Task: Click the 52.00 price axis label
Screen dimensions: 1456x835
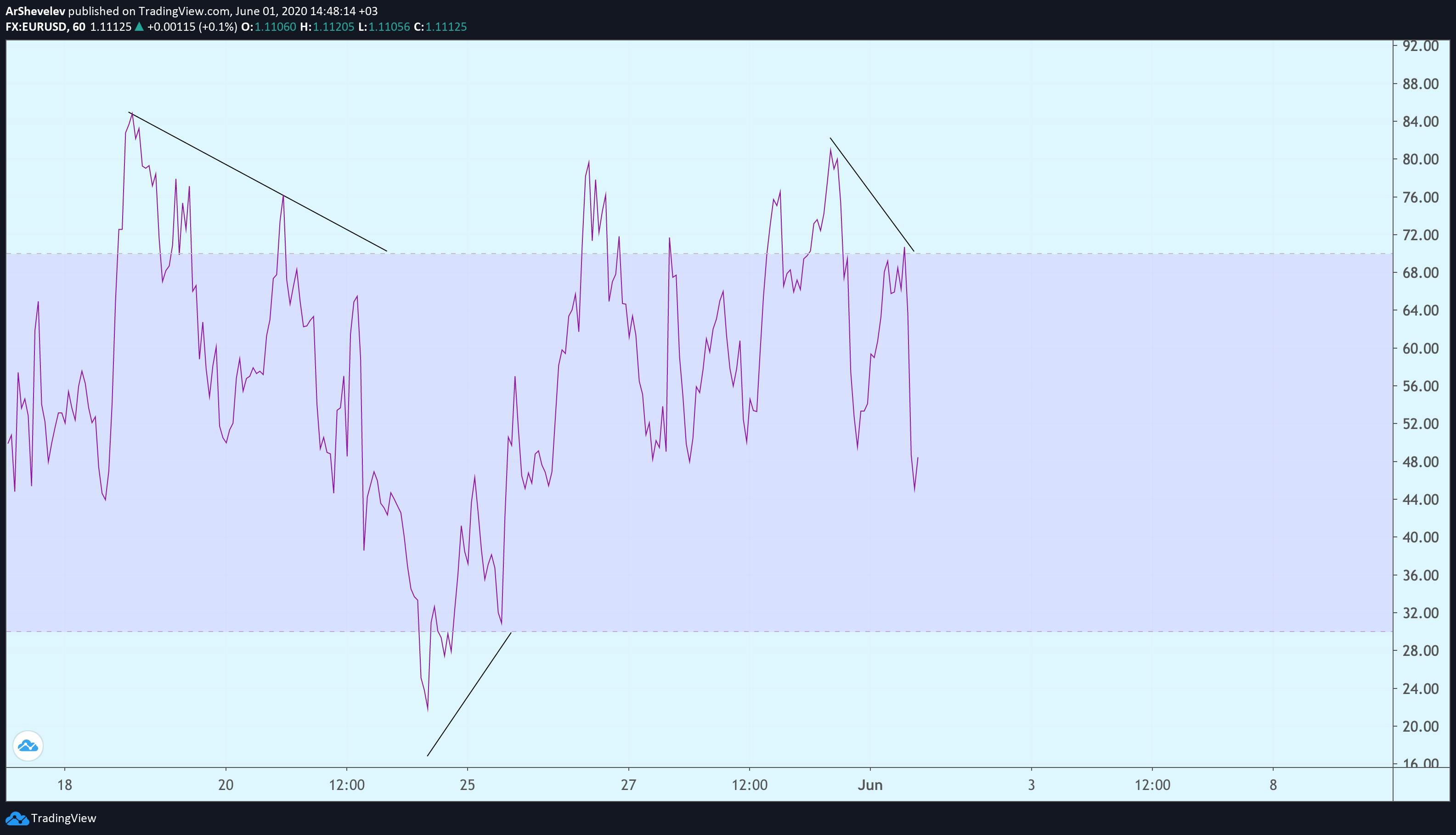Action: click(1421, 424)
